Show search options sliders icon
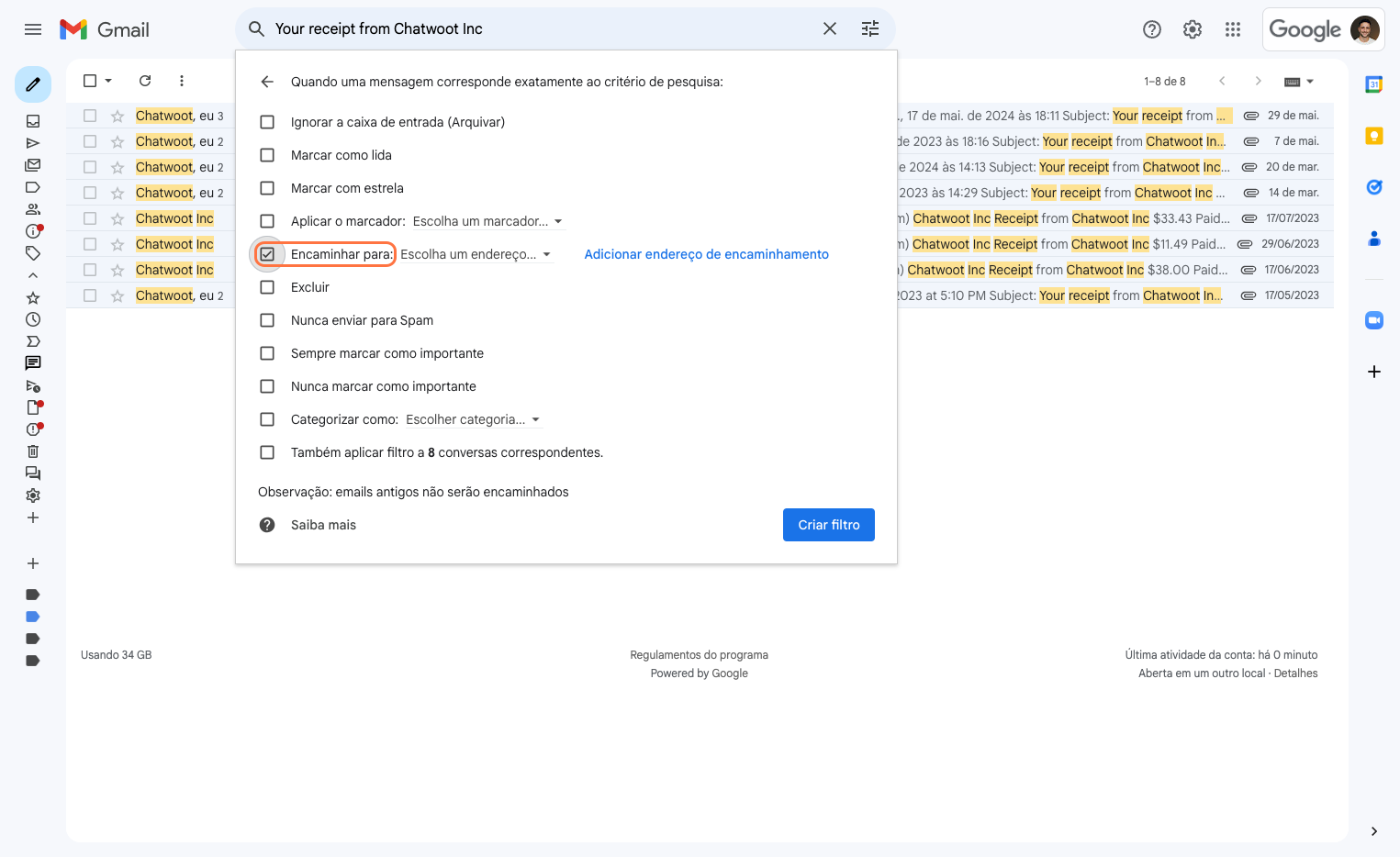1400x857 pixels. click(870, 29)
